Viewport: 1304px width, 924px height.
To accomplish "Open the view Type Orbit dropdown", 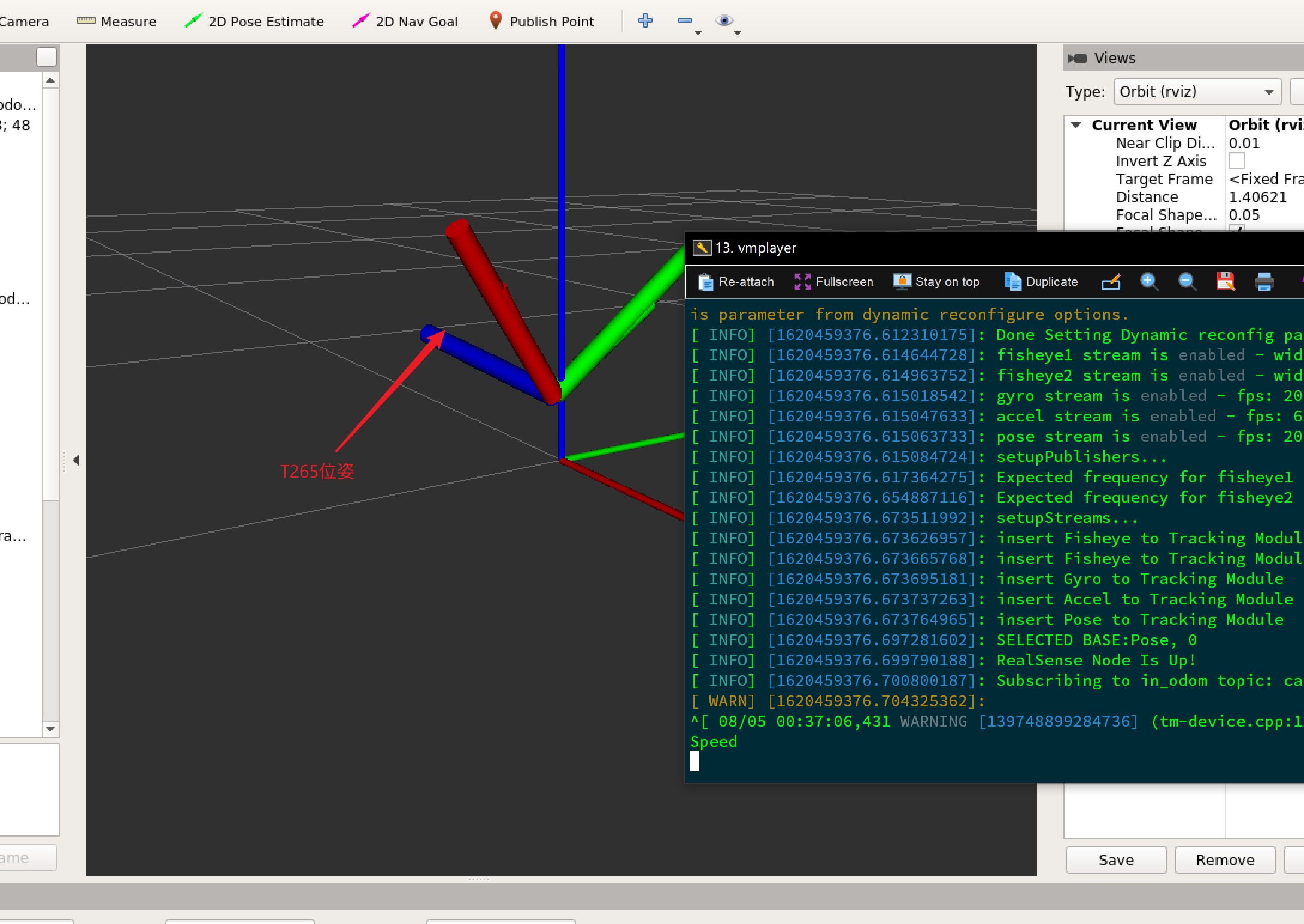I will point(1197,92).
